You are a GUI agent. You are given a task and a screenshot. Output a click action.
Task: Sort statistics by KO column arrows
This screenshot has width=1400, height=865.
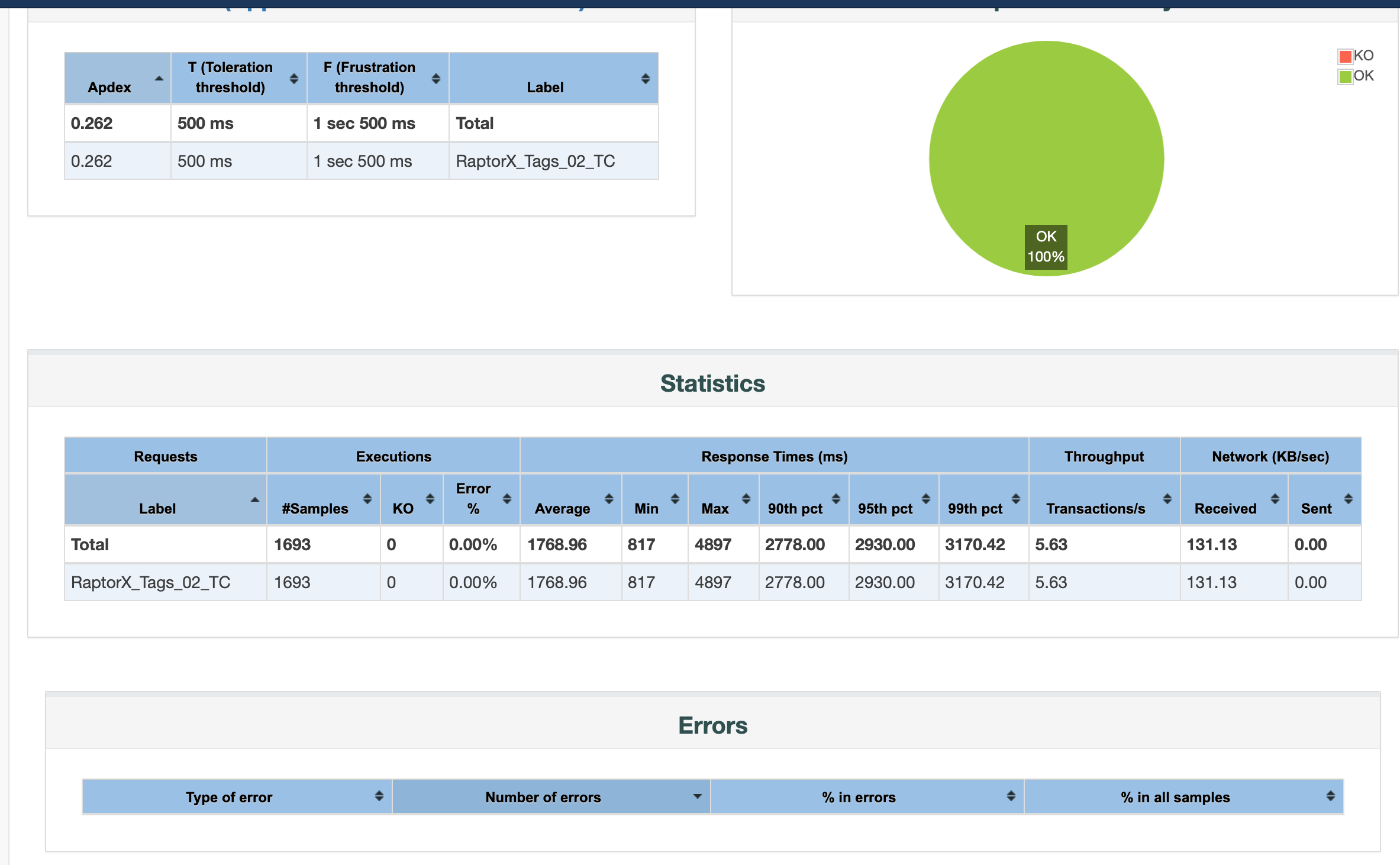(430, 499)
